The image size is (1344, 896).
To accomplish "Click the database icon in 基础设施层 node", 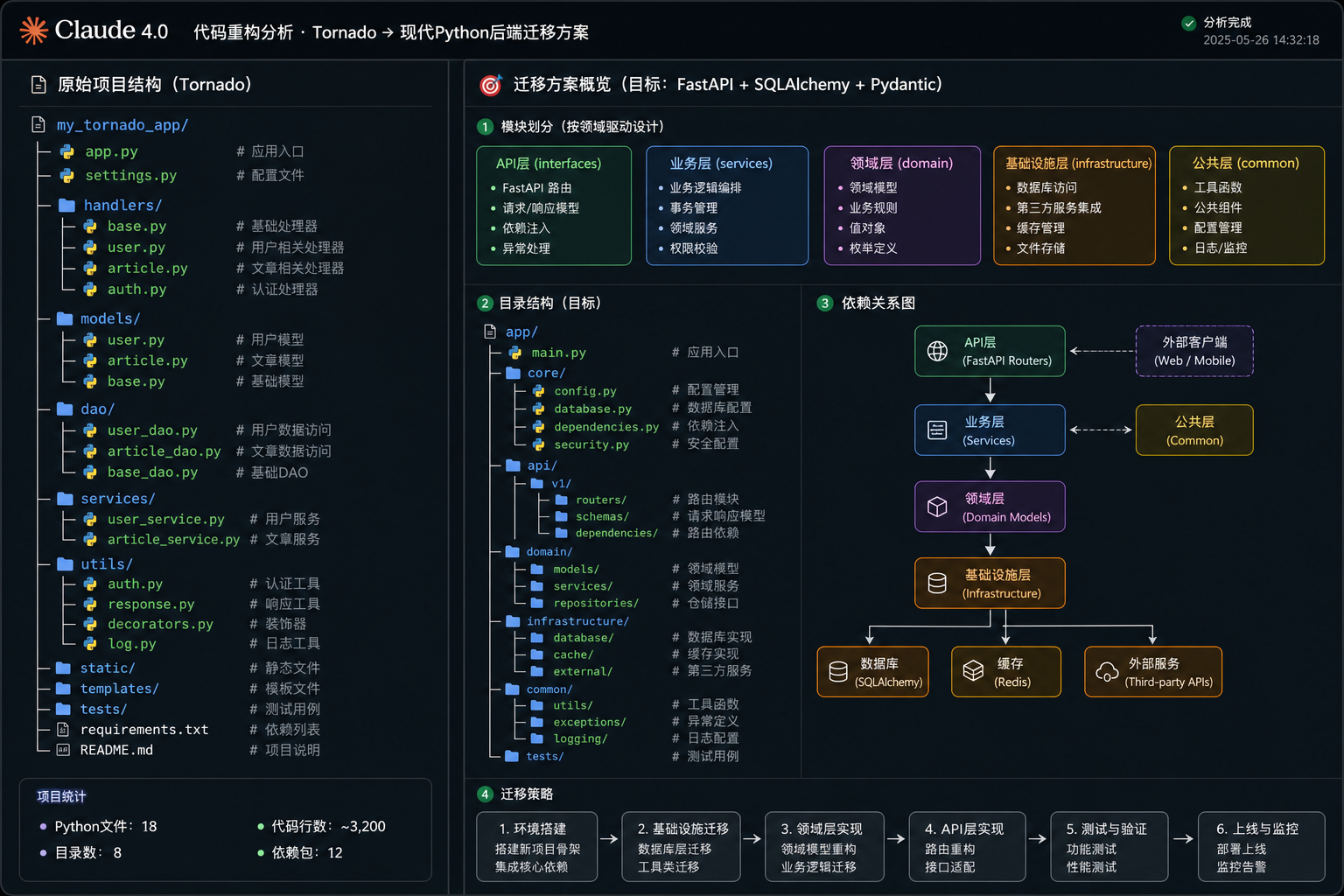I will (937, 584).
